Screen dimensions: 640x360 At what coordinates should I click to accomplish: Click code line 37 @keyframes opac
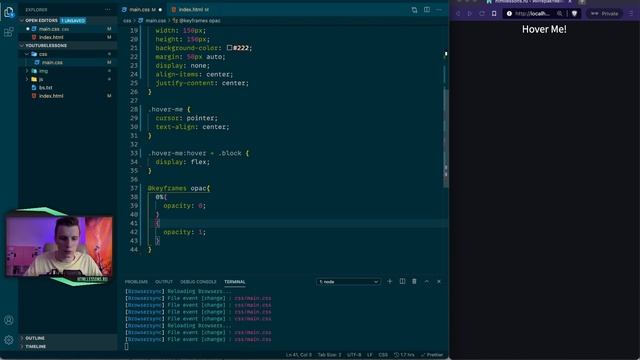tap(179, 188)
